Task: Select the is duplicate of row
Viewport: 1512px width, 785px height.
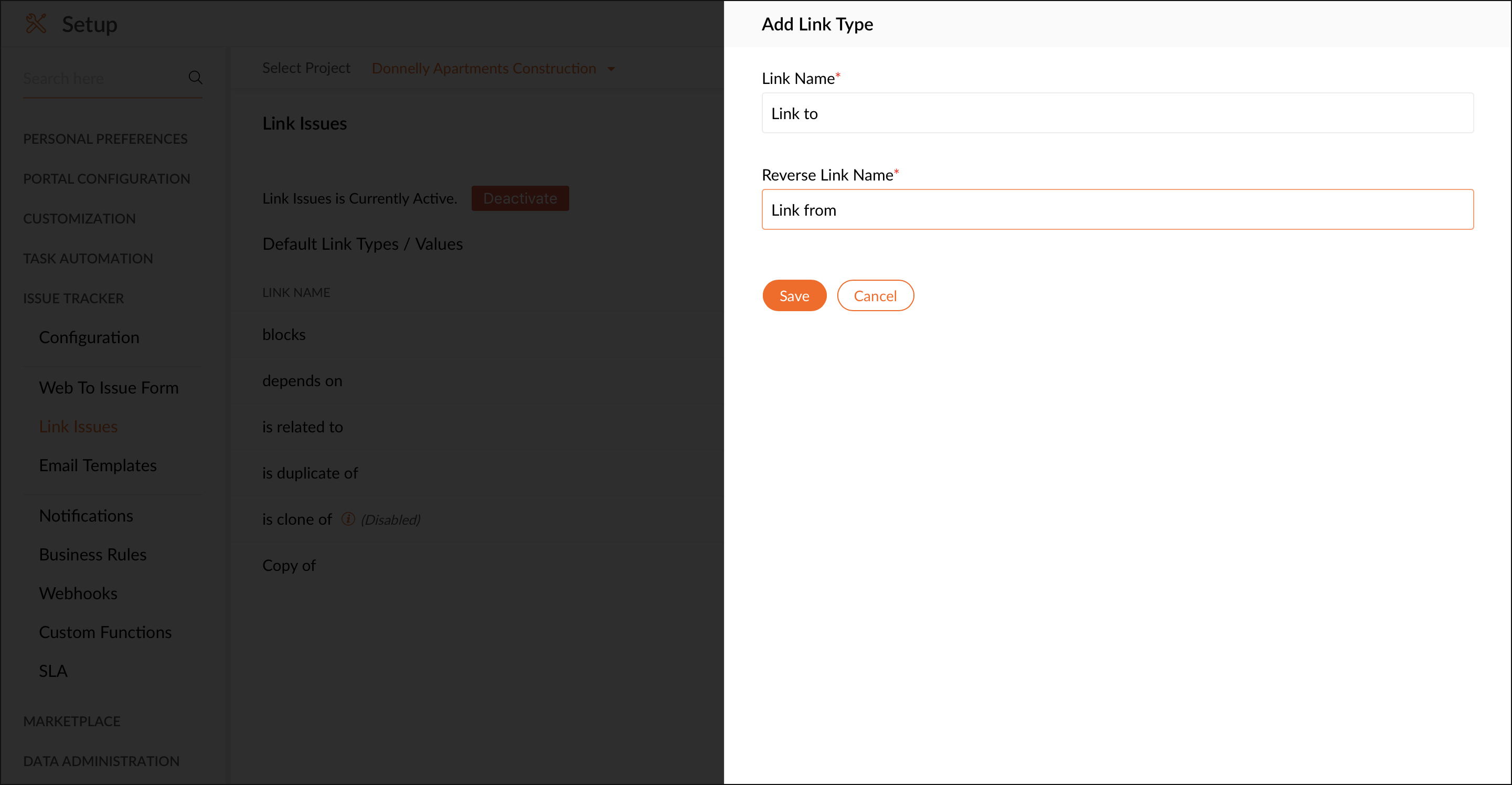Action: (476, 473)
